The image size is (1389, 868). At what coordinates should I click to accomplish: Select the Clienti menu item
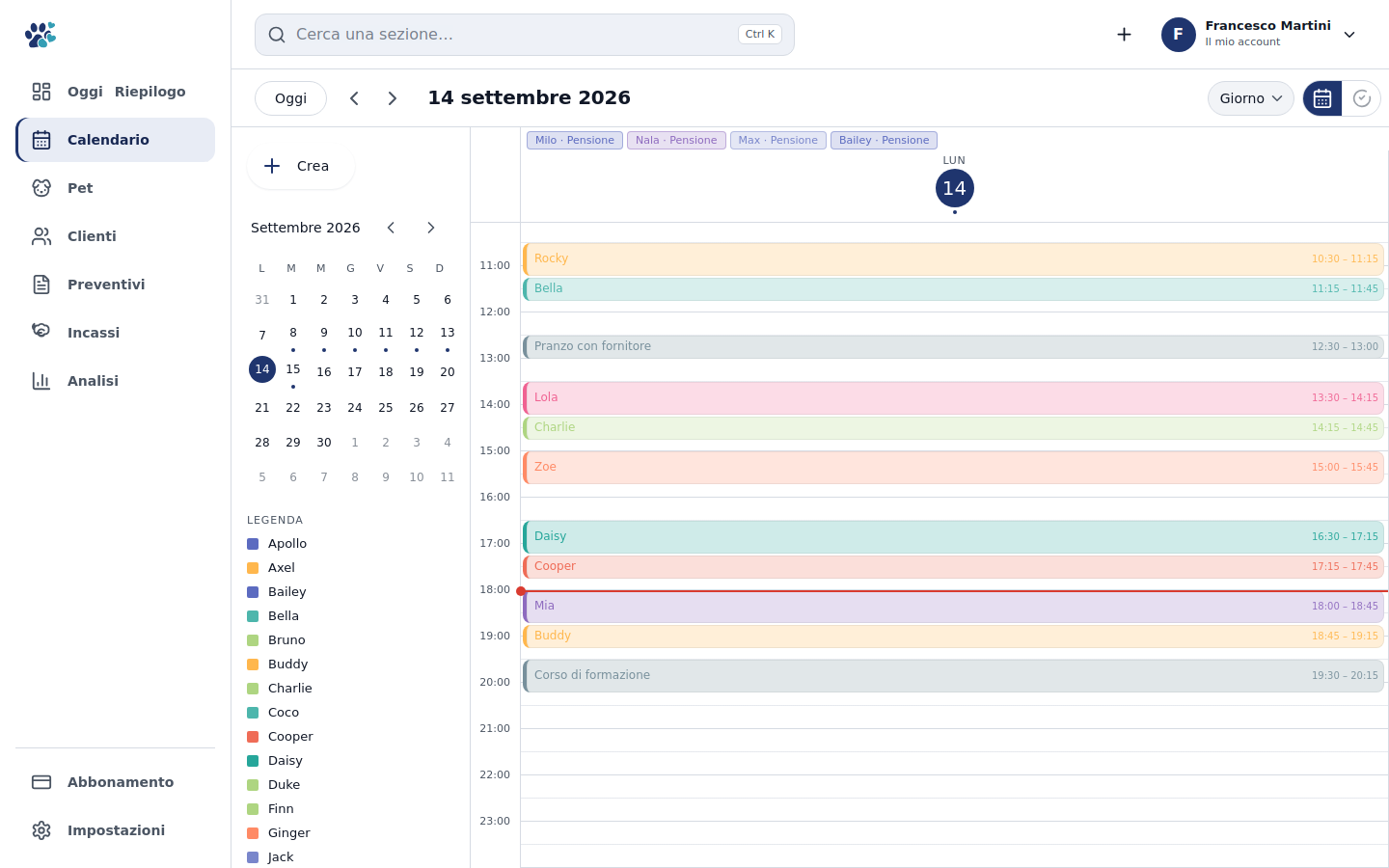point(115,236)
